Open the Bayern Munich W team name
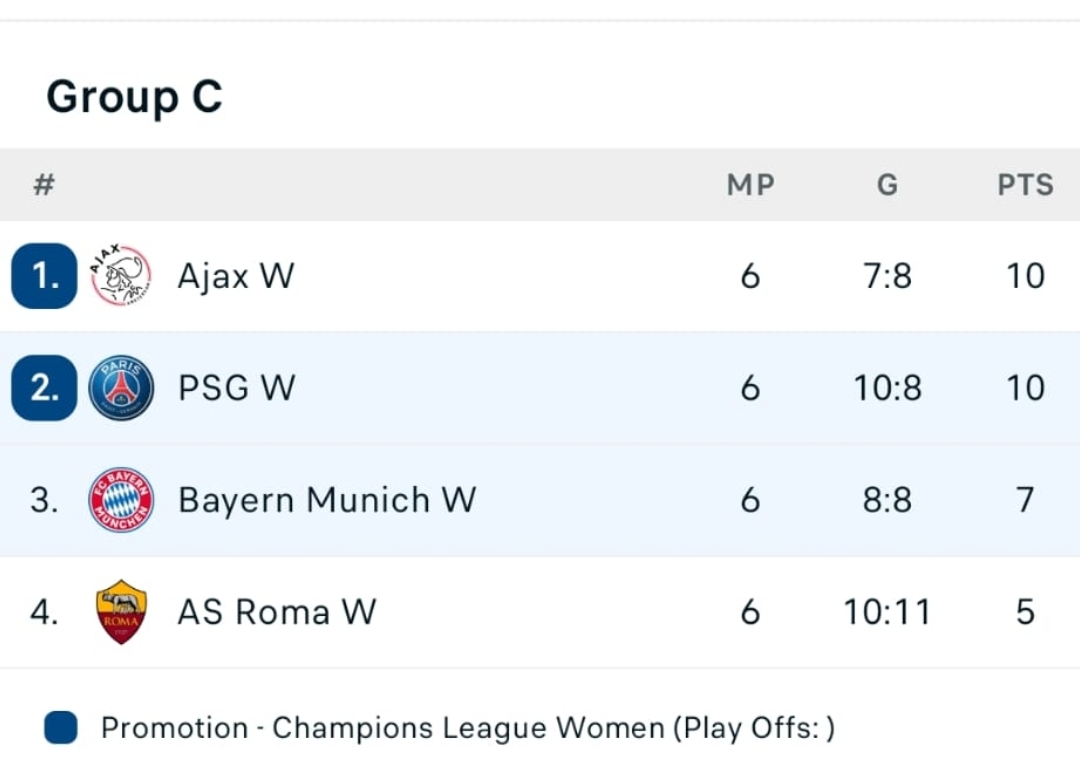The height and width of the screenshot is (770, 1080). tap(327, 500)
